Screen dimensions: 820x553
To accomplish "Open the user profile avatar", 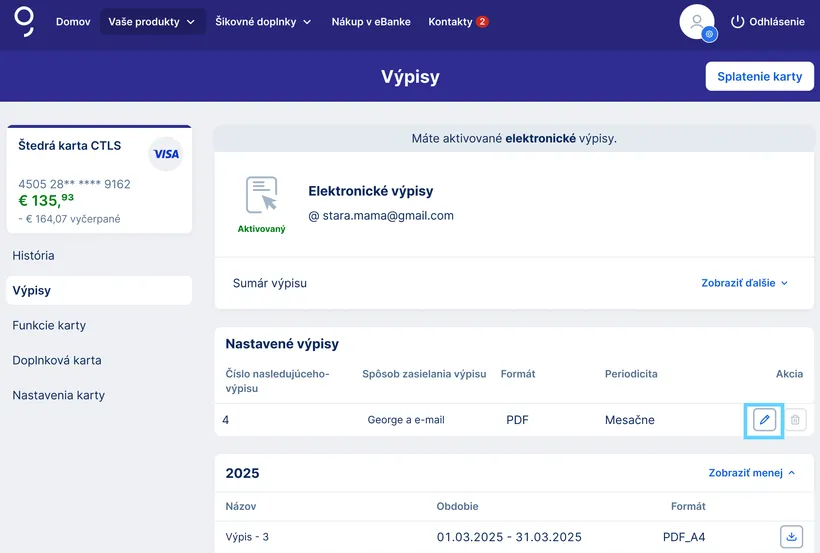I will click(x=696, y=22).
